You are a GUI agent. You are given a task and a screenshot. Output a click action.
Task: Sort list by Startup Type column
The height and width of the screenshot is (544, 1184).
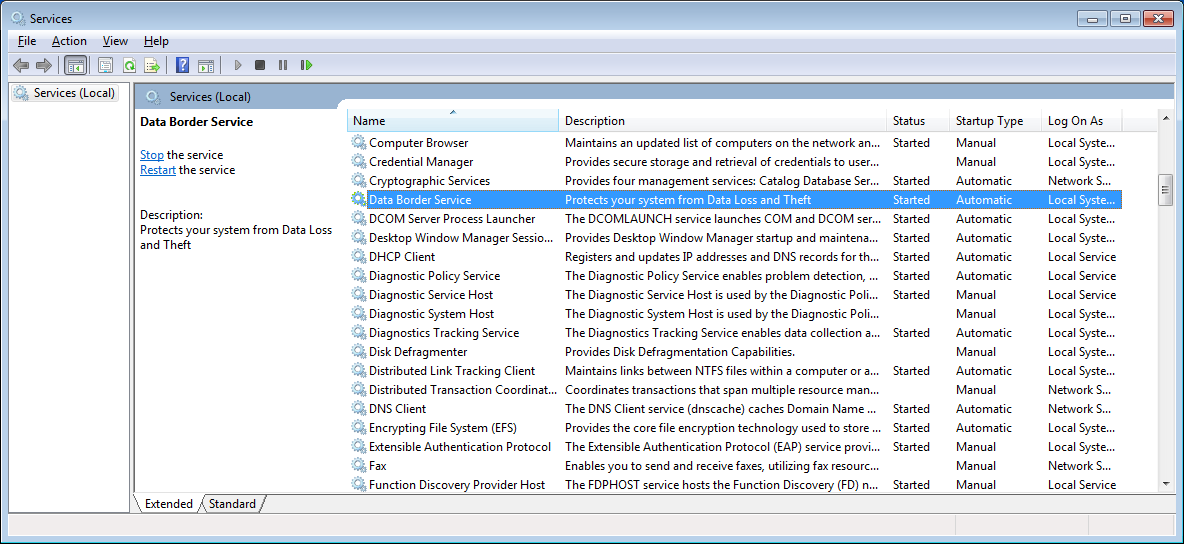(x=989, y=121)
